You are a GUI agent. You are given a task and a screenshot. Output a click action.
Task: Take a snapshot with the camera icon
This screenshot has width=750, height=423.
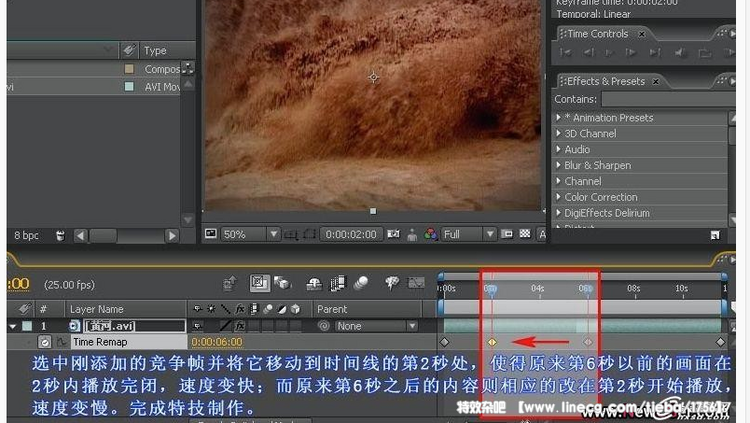393,234
